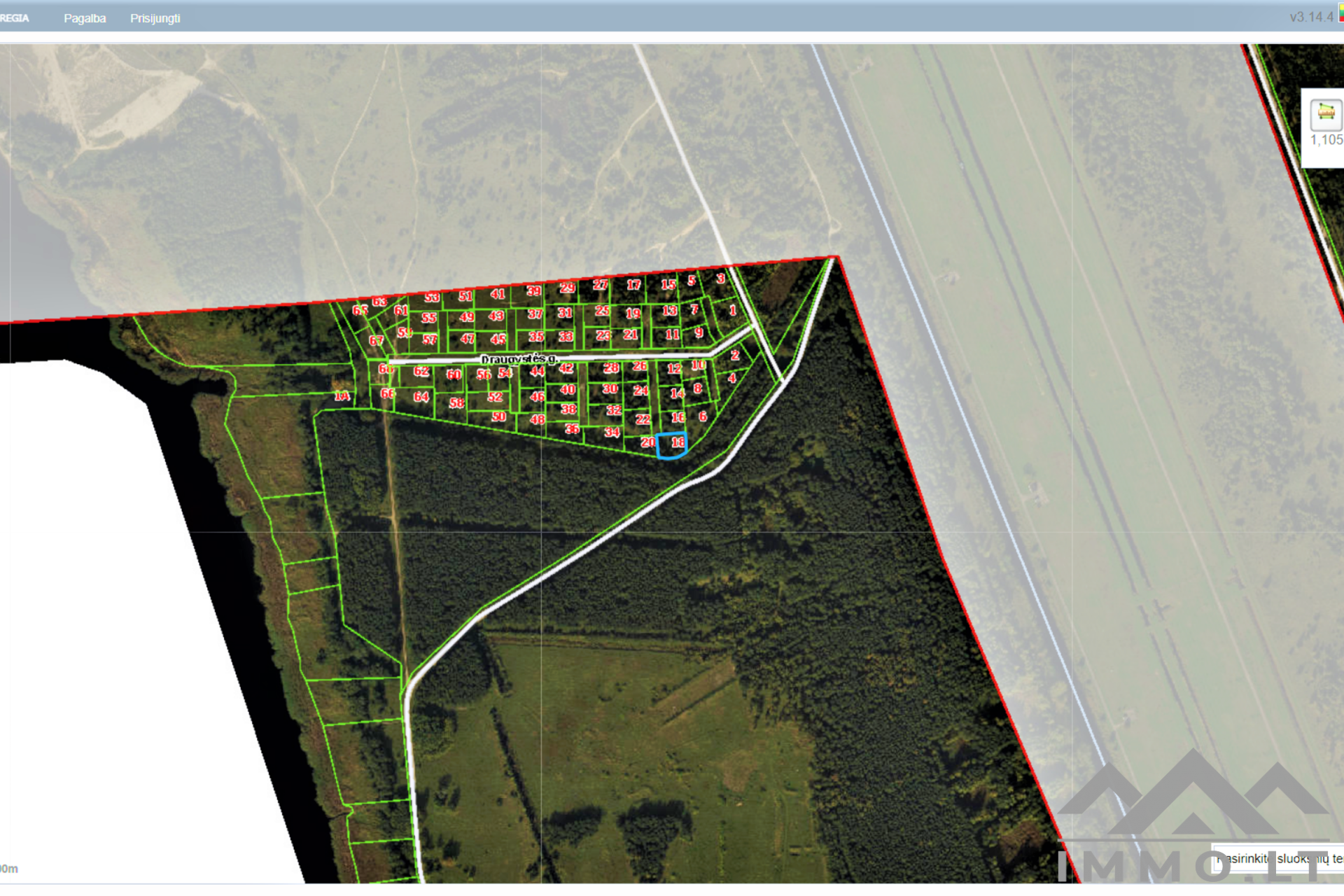Click parcel label 30
Image resolution: width=1344 pixels, height=896 pixels.
pos(610,388)
